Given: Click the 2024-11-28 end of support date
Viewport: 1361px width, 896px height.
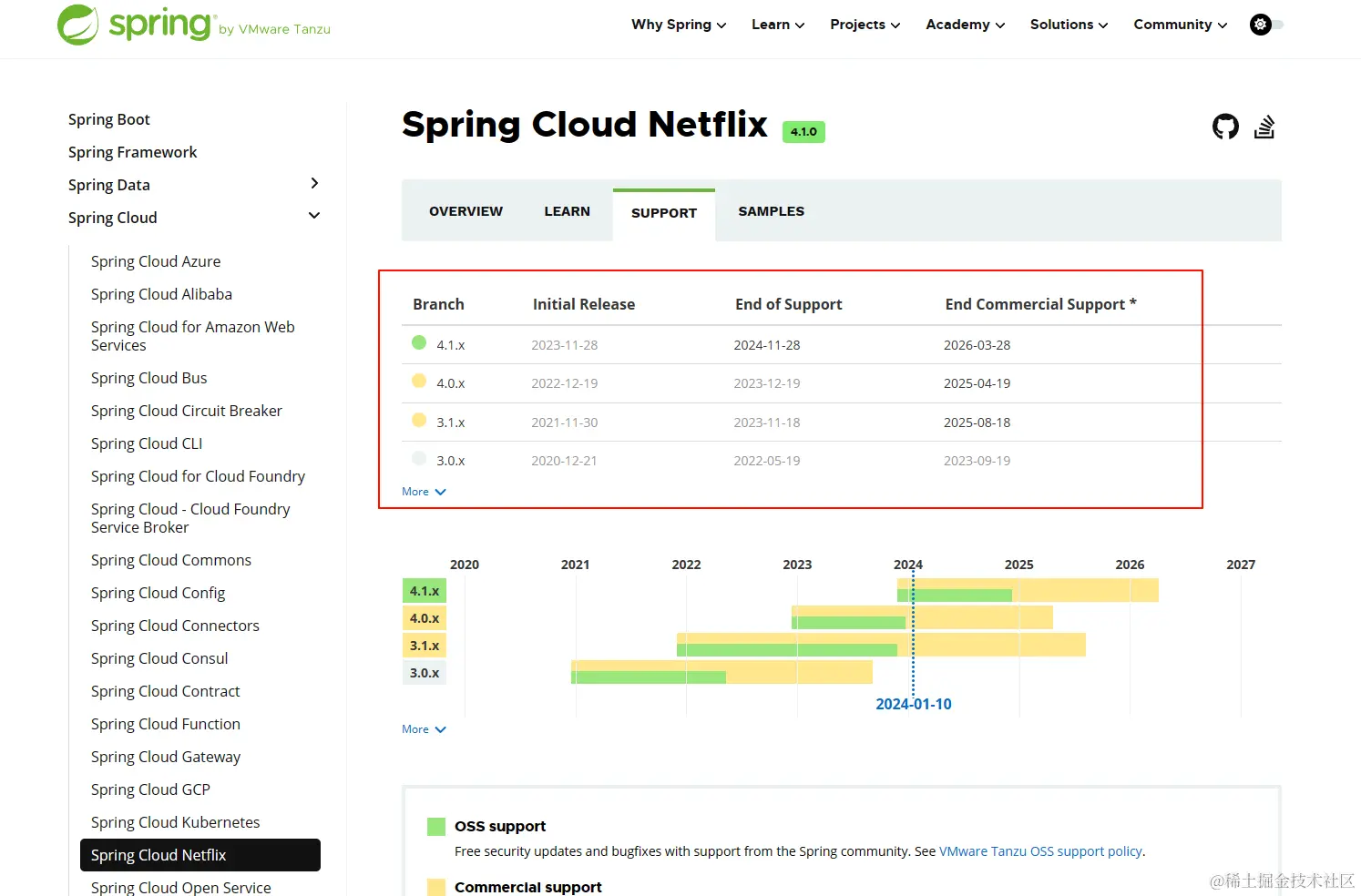Looking at the screenshot, I should coord(767,345).
